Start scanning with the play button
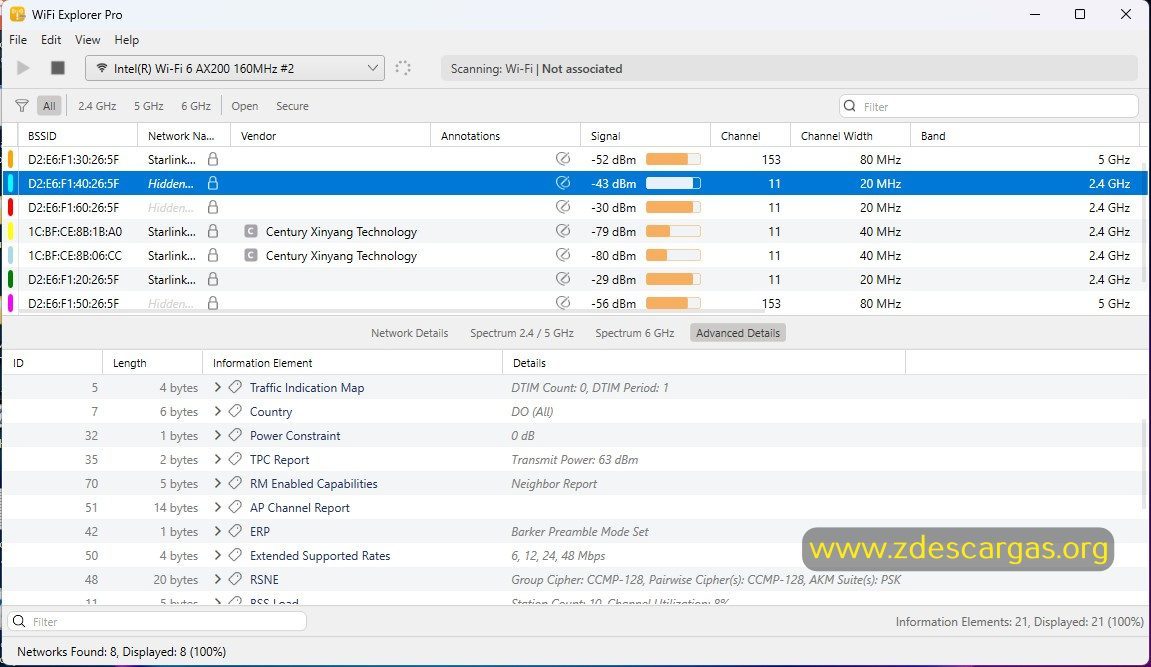The height and width of the screenshot is (667, 1151). [23, 68]
